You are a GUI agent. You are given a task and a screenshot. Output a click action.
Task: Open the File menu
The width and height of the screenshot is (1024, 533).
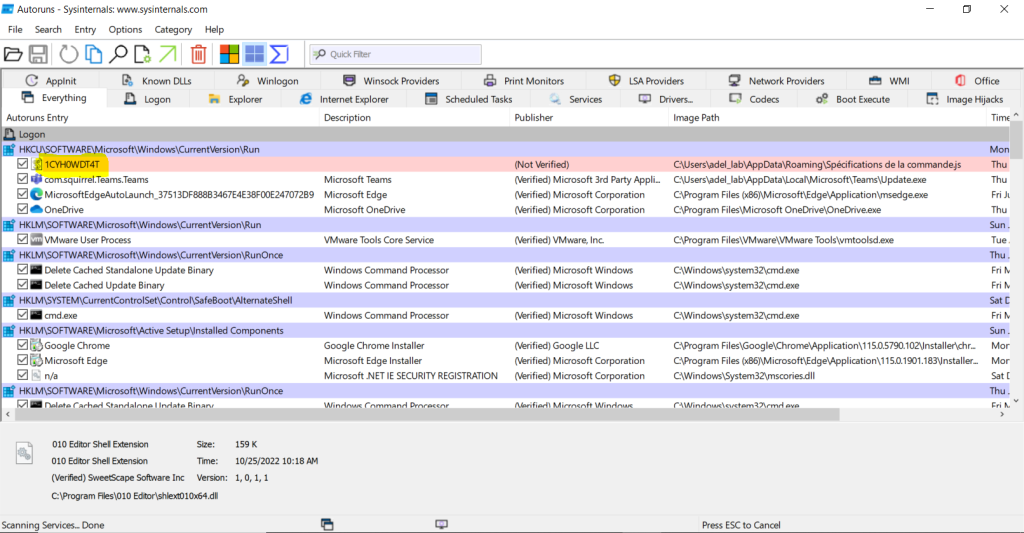tap(15, 29)
